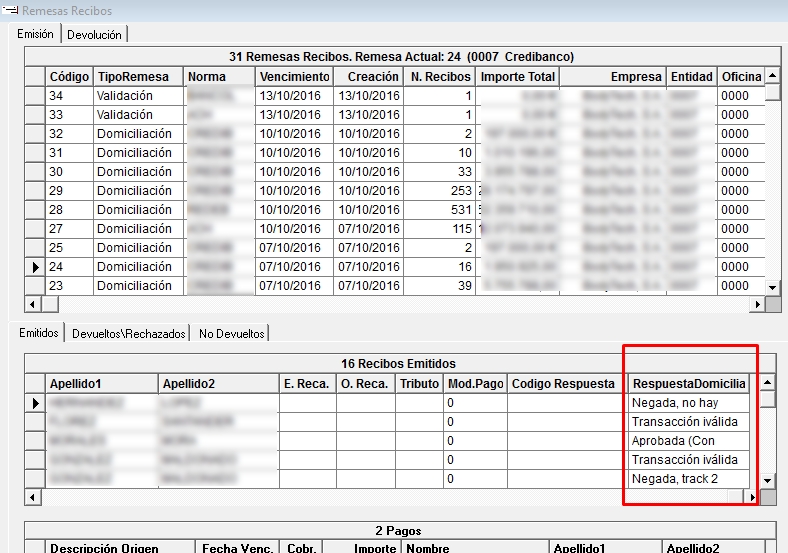788x553 pixels.
Task: Click the Empresa column header
Action: coord(613,76)
